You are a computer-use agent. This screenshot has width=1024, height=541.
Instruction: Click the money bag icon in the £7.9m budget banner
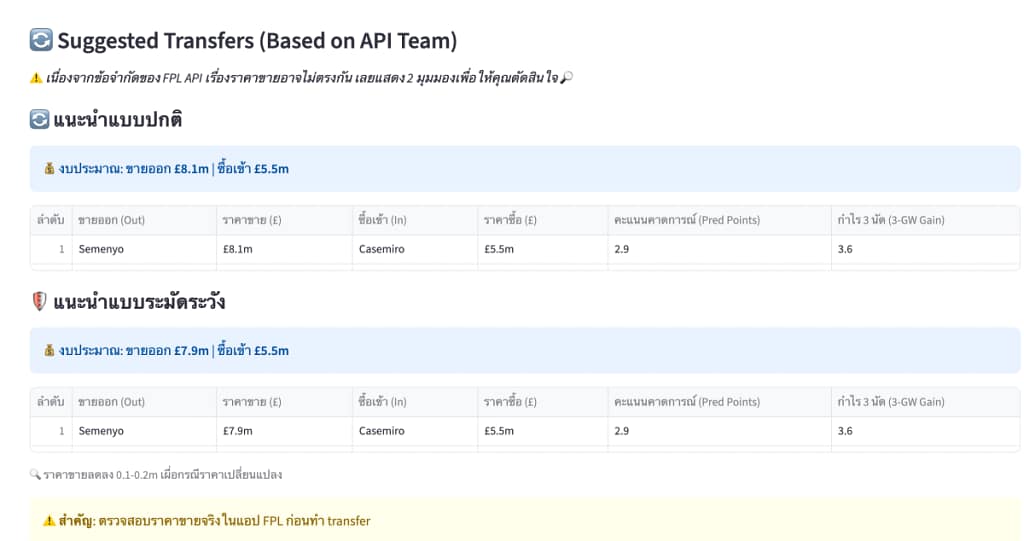click(x=50, y=351)
